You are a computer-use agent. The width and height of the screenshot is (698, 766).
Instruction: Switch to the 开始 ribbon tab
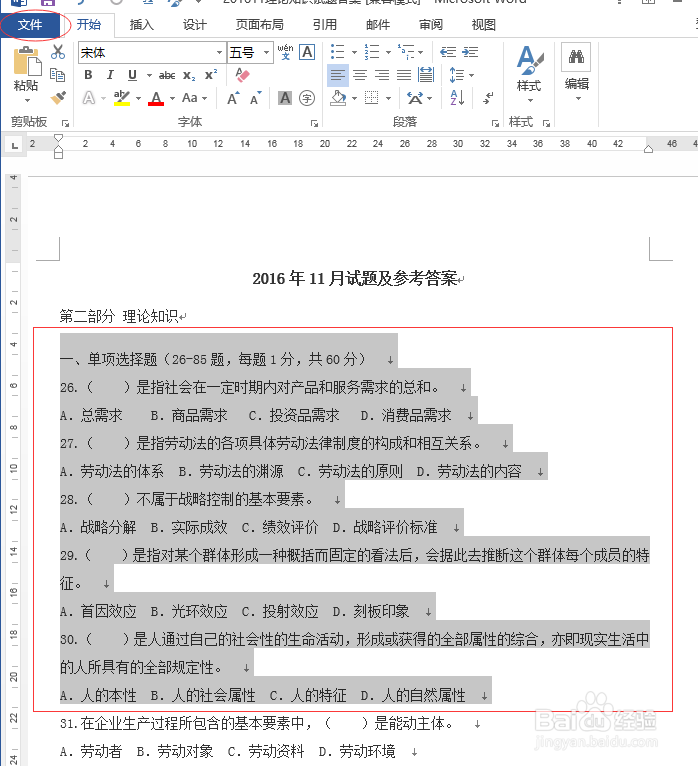pyautogui.click(x=89, y=24)
